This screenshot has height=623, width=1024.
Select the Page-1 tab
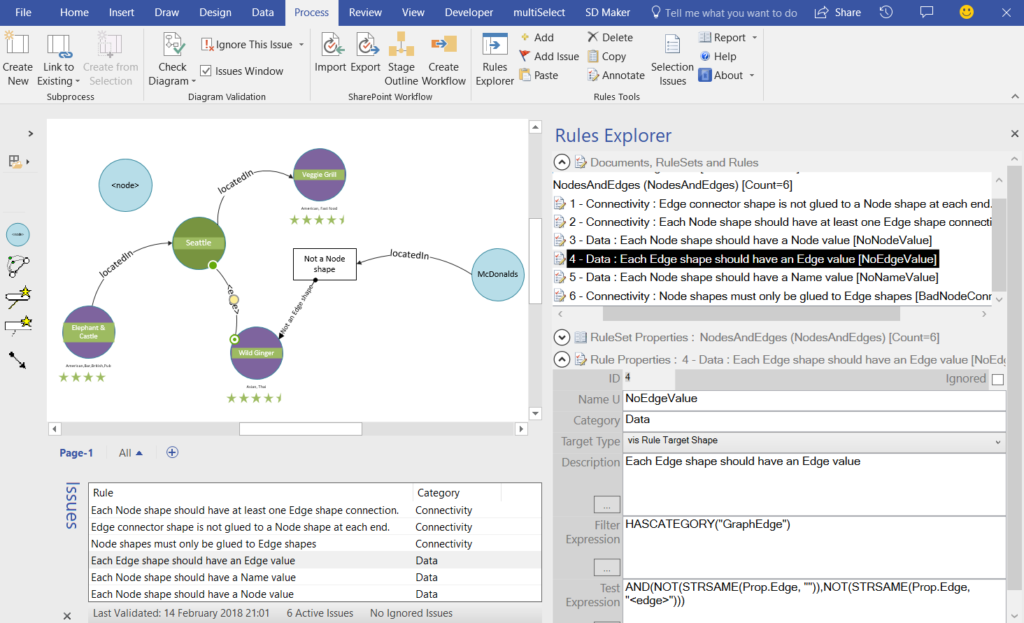(76, 452)
